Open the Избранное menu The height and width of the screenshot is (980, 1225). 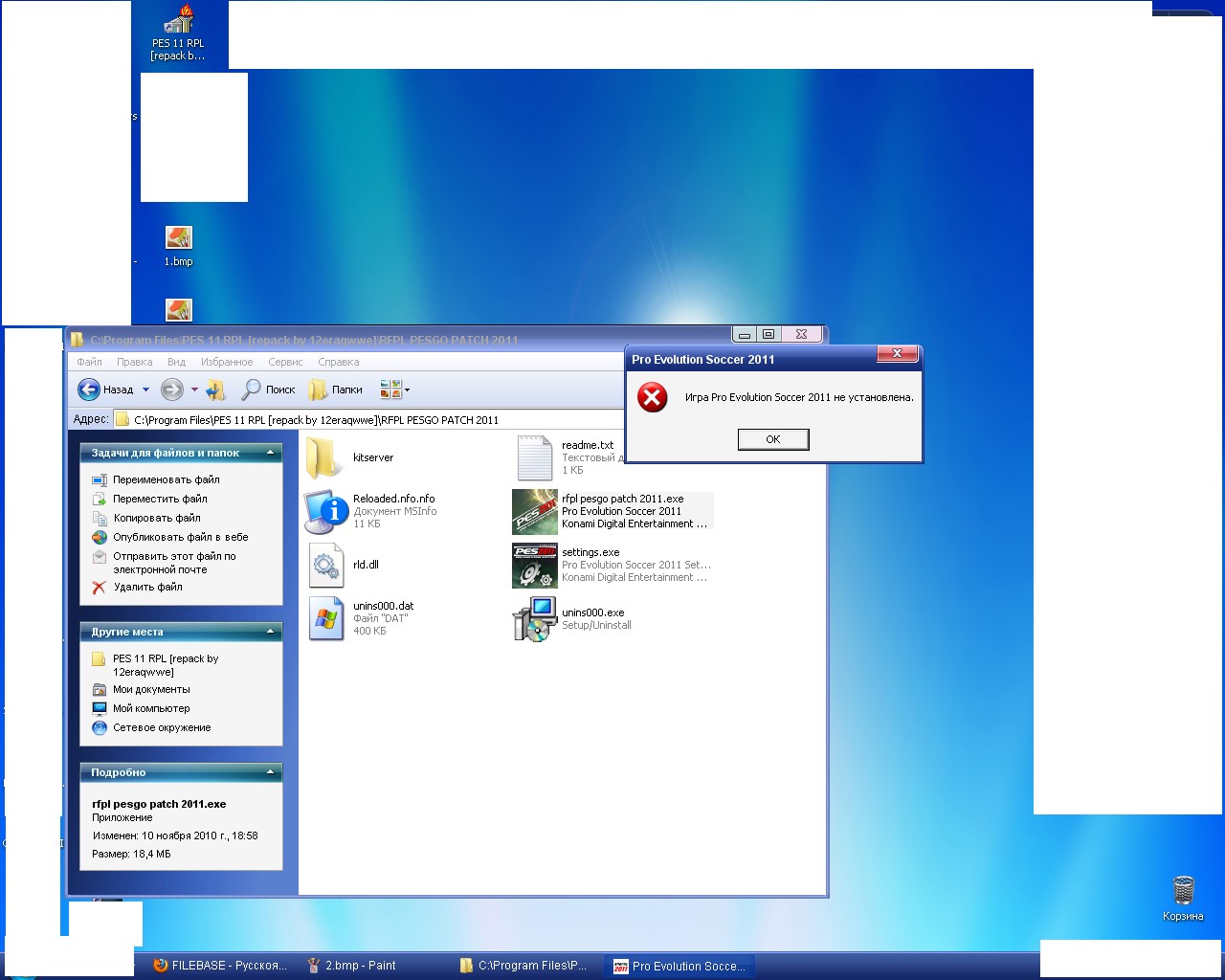pyautogui.click(x=227, y=362)
